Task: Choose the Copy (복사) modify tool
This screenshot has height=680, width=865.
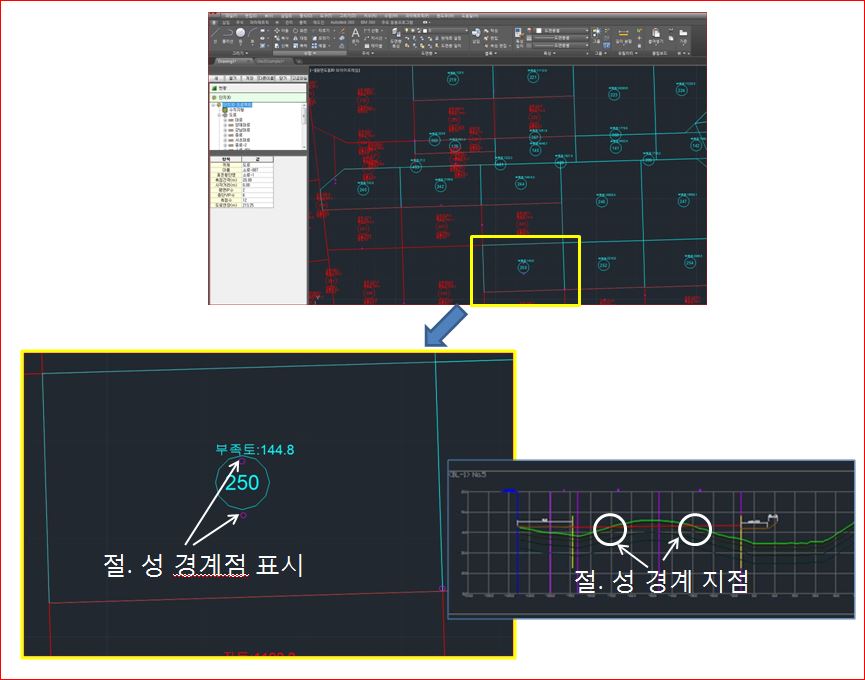Action: click(281, 38)
